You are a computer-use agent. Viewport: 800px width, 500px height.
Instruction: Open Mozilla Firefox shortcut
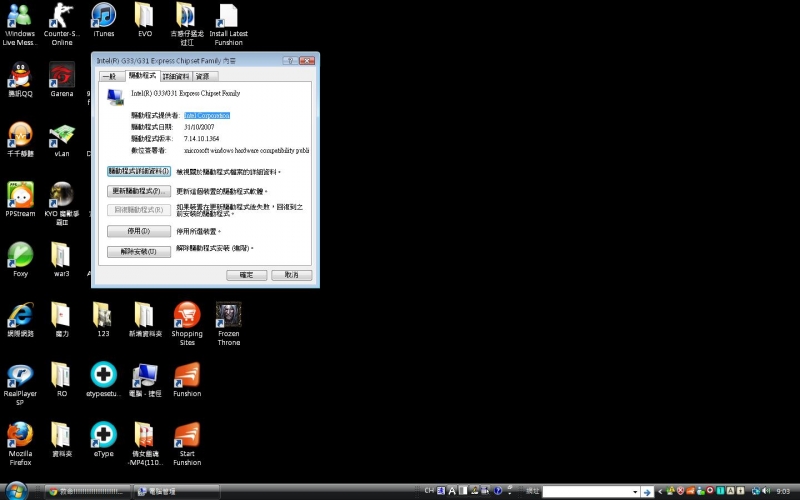point(20,444)
